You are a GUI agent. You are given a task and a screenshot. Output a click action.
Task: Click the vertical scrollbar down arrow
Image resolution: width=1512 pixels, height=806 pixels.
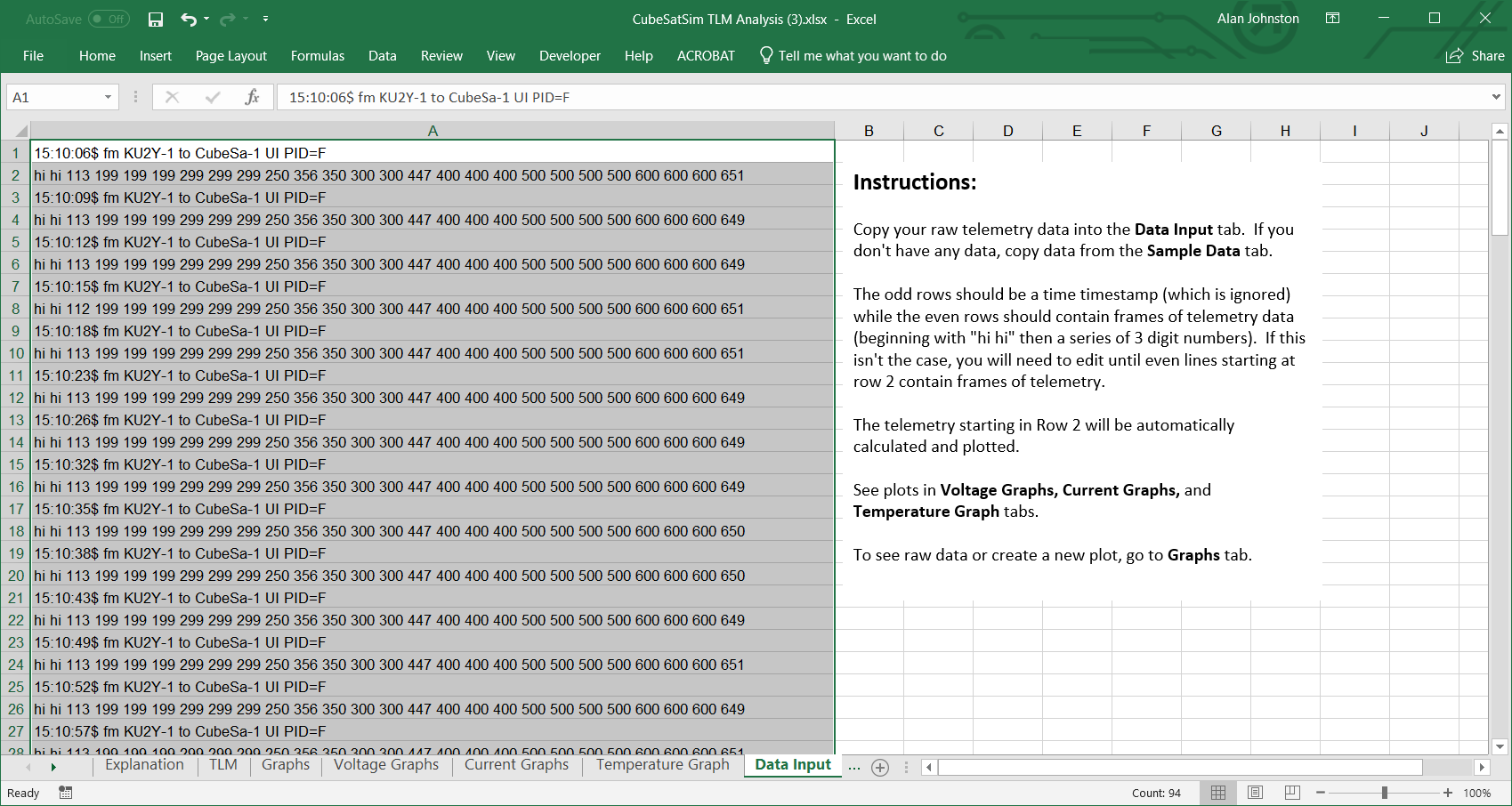coord(1500,747)
